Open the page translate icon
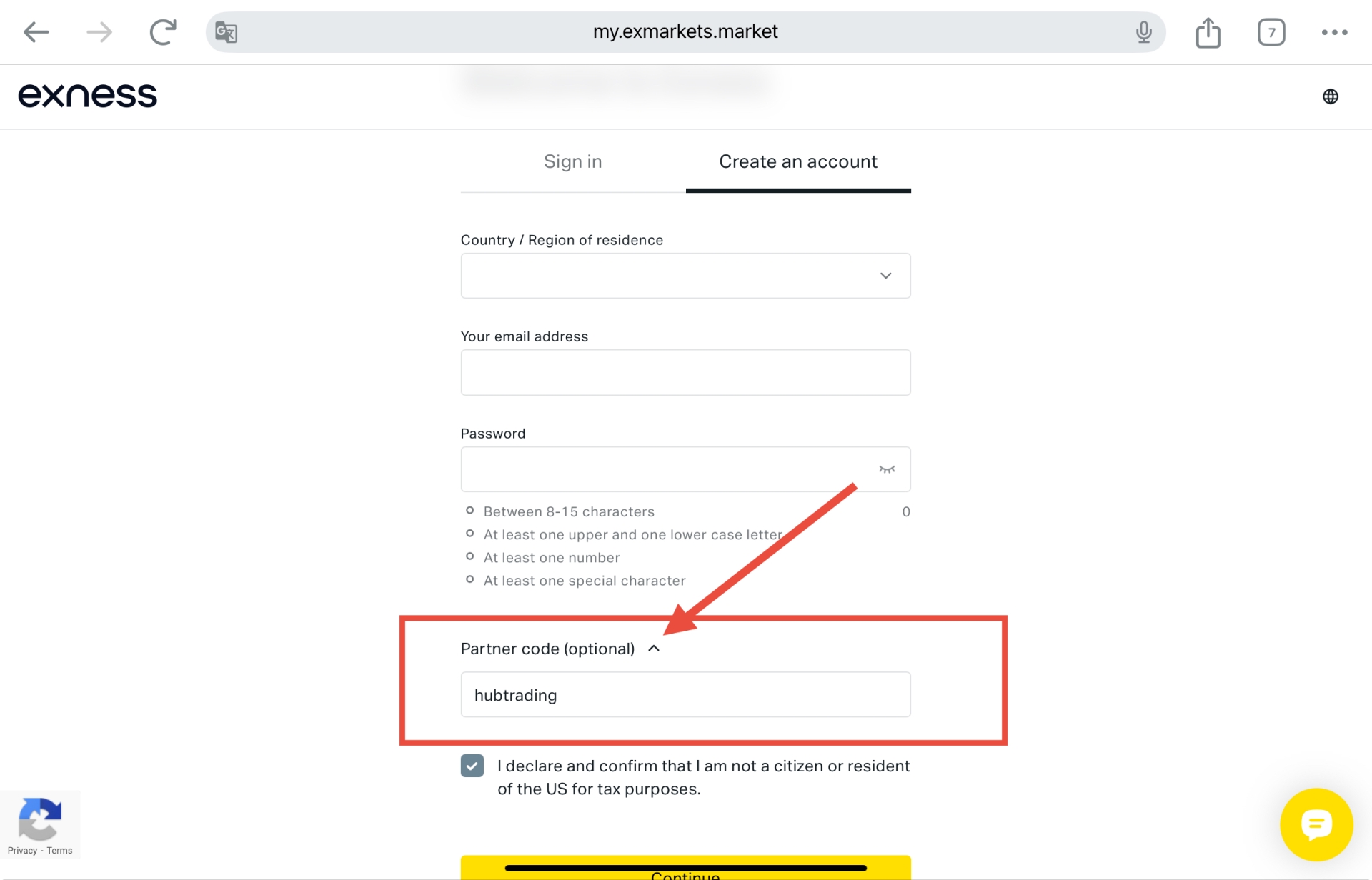The height and width of the screenshot is (880, 1372). (227, 32)
